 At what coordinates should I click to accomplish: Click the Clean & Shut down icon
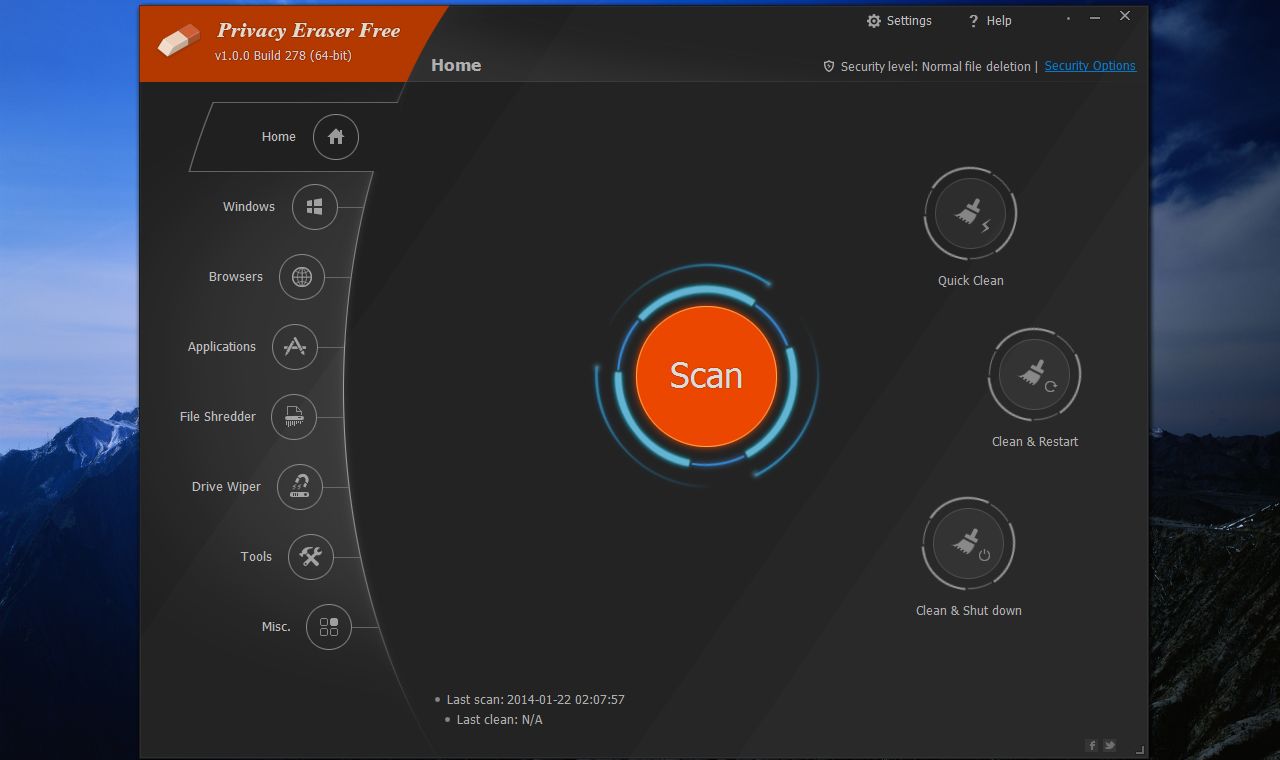pos(968,544)
